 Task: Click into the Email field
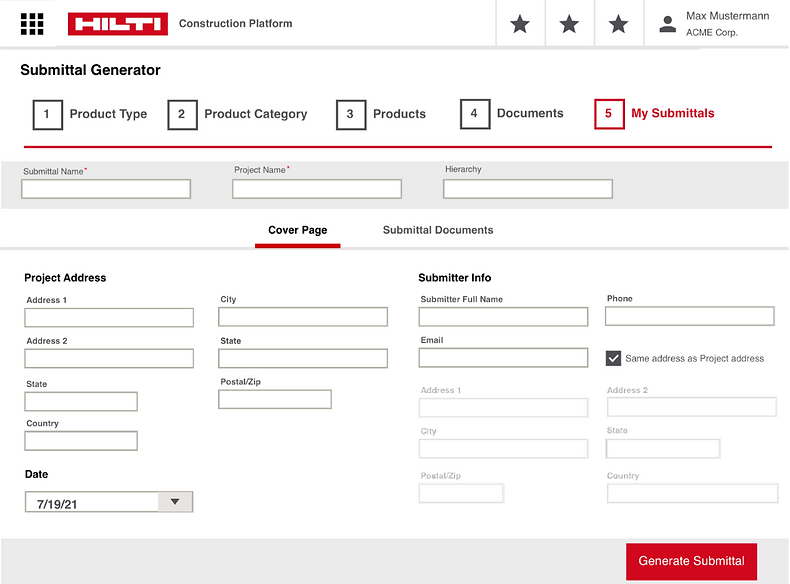pyautogui.click(x=503, y=358)
